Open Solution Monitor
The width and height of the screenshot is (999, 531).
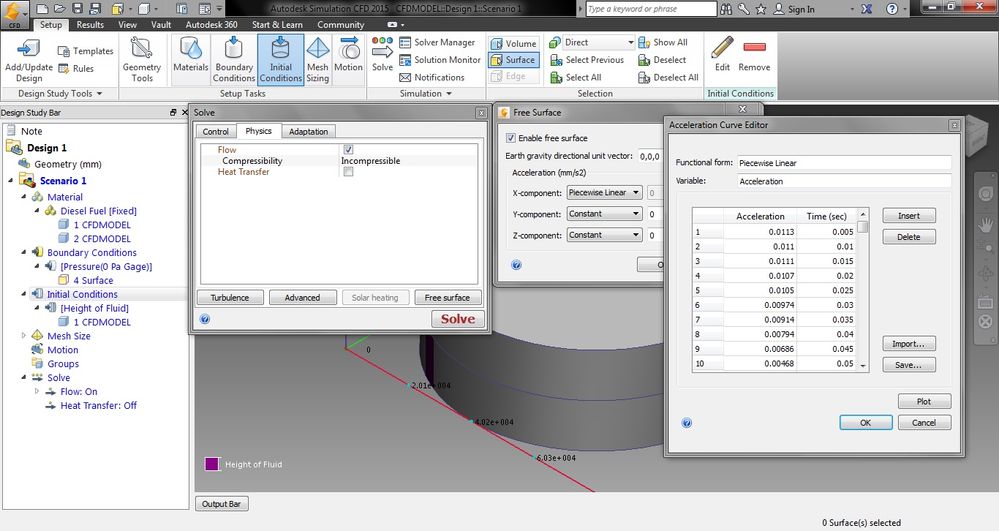click(x=440, y=60)
